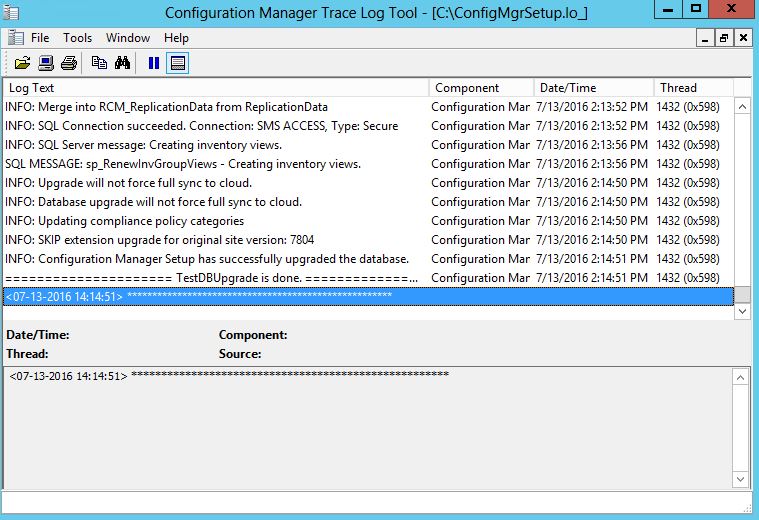Sort by the Component column header
This screenshot has width=759, height=520.
coord(480,88)
